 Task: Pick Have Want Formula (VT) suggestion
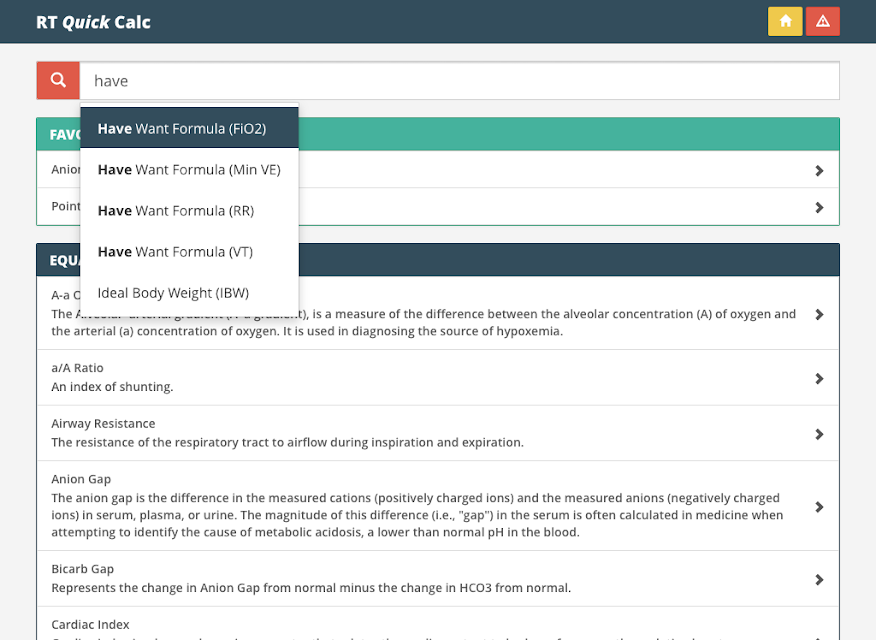(189, 252)
